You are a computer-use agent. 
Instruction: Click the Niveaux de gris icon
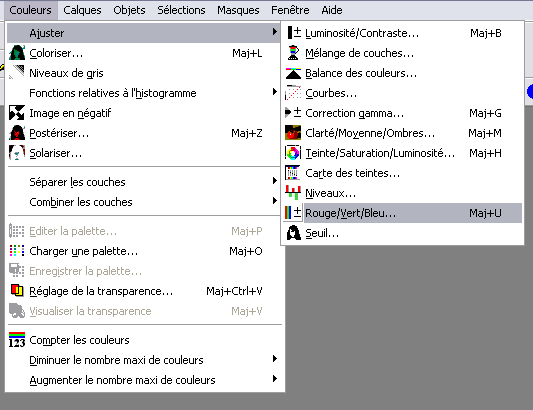[x=17, y=73]
